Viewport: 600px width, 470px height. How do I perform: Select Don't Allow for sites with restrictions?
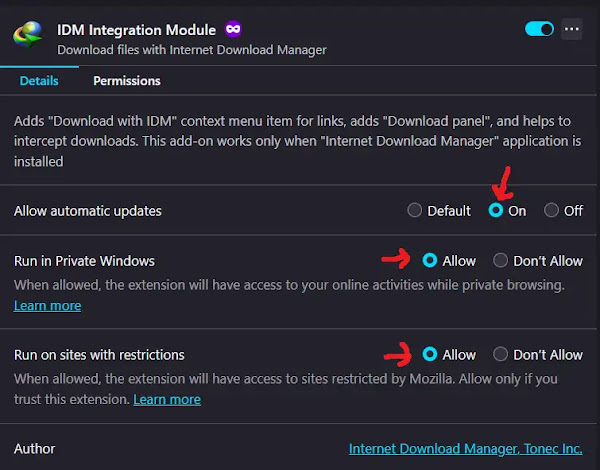click(501, 354)
